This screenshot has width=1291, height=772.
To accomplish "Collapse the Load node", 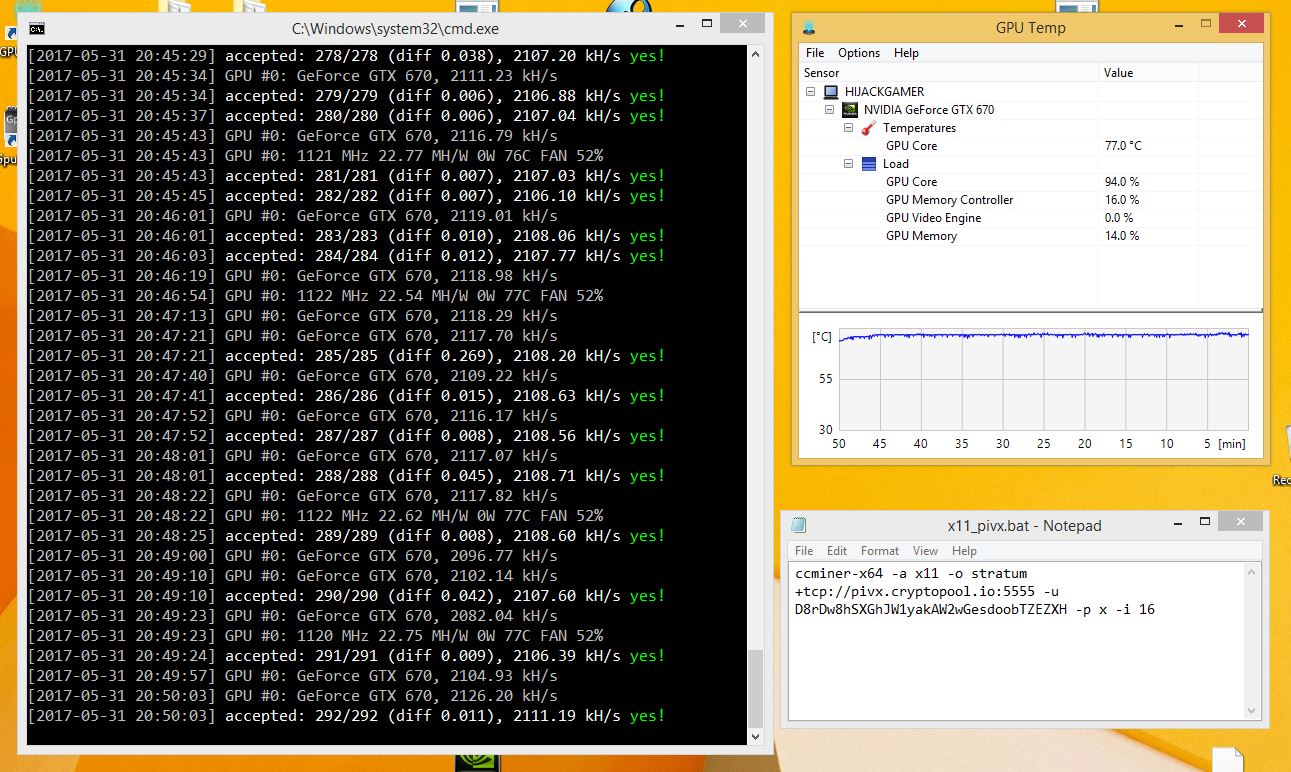I will point(848,164).
